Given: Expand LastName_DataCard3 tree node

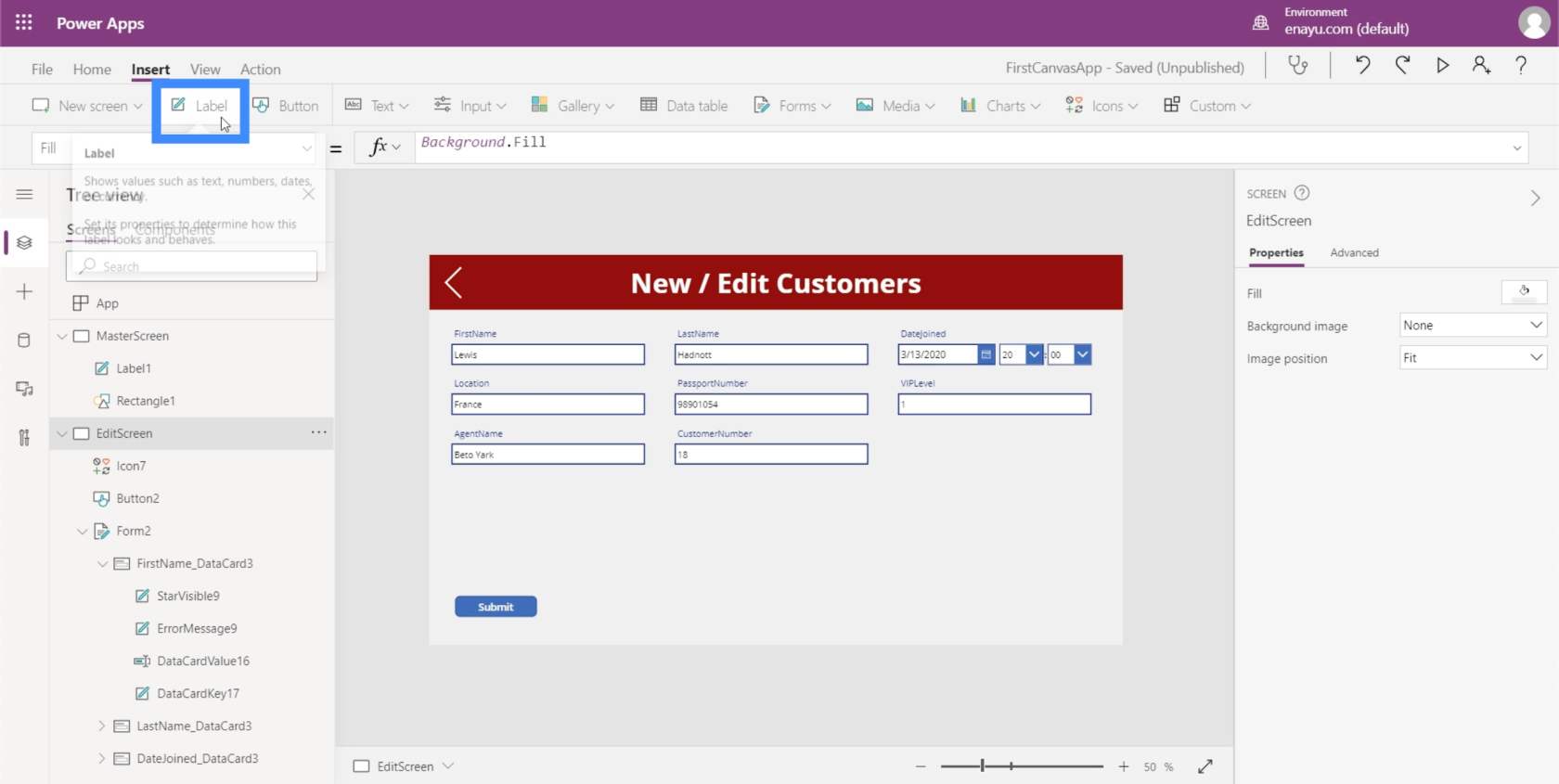Looking at the screenshot, I should [x=102, y=726].
